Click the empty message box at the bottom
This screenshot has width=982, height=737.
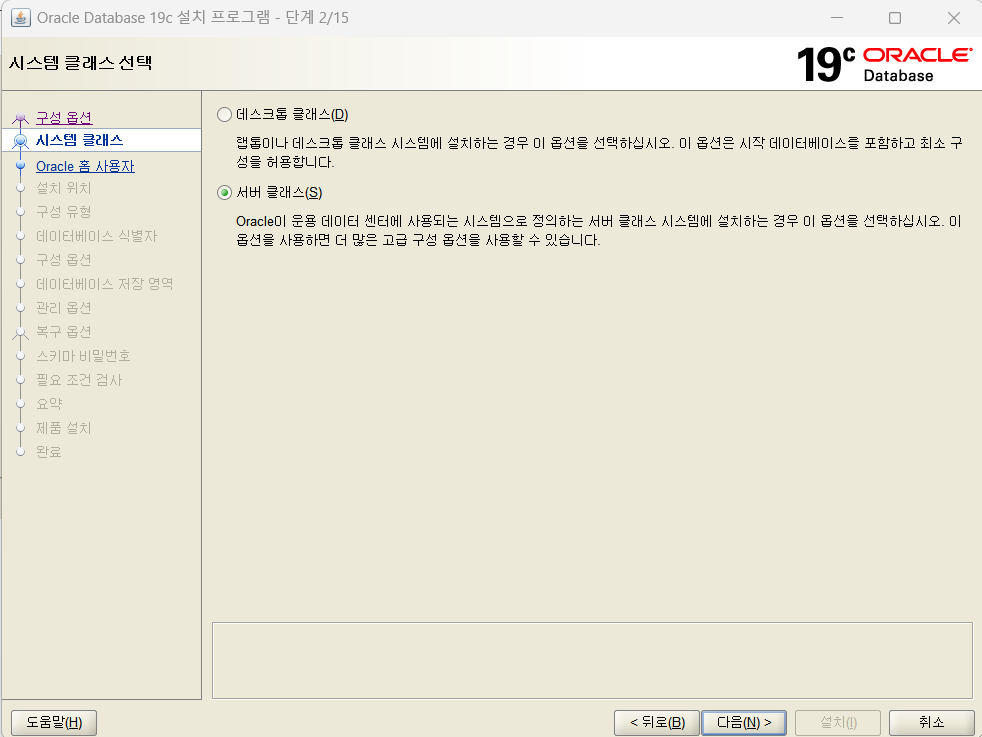(x=592, y=661)
